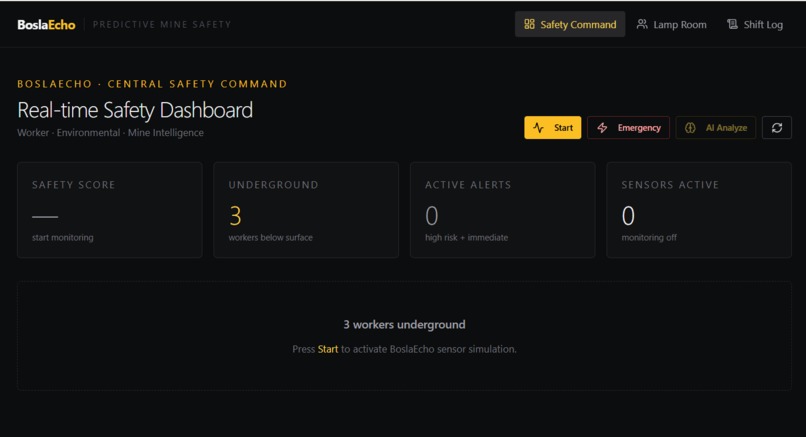
Task: Select the Safety Score card
Action: (x=109, y=210)
